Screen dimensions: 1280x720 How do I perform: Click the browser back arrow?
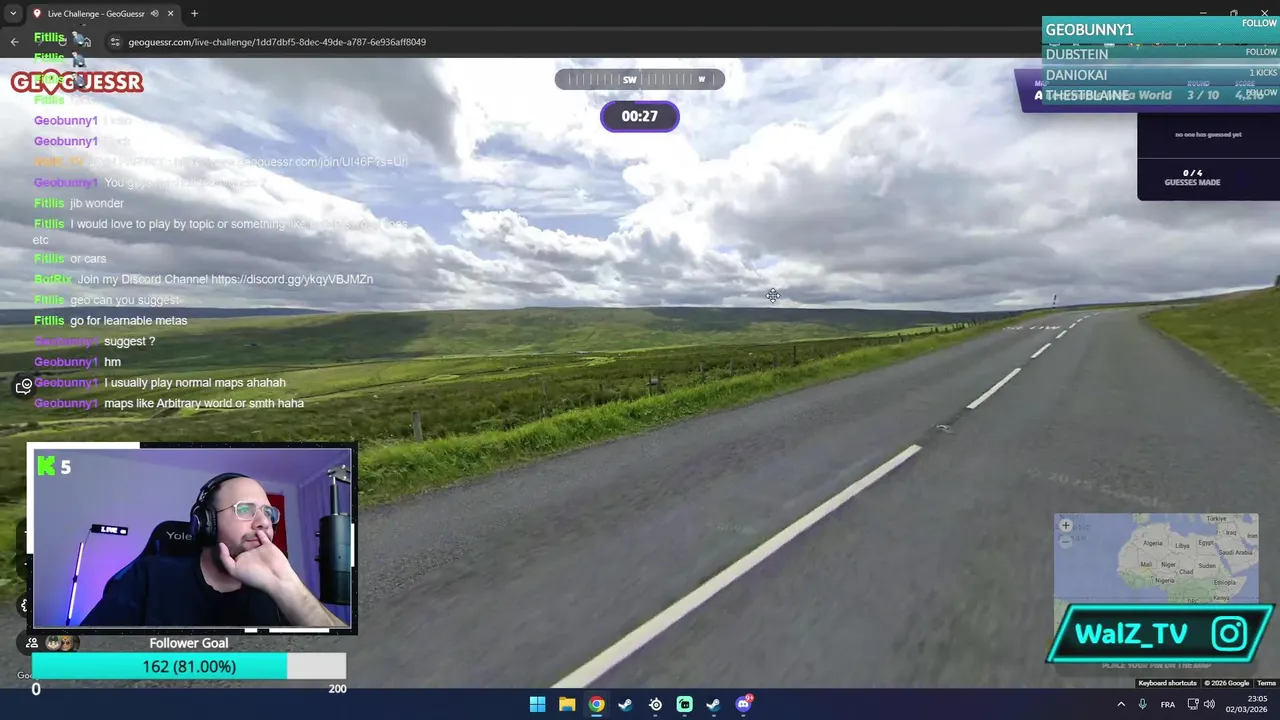click(x=14, y=42)
